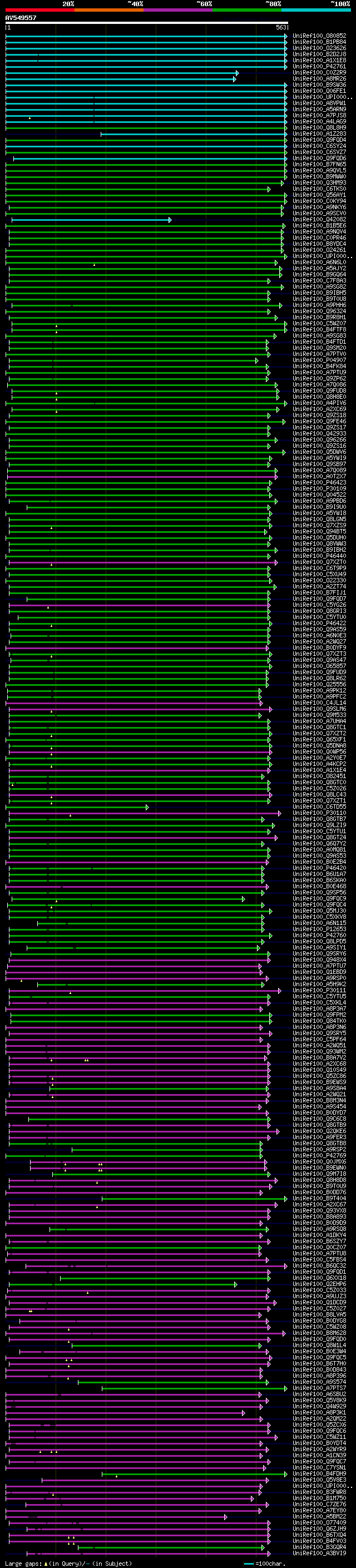This screenshot has width=356, height=1568.
Task: Select the UniRef100_Q5MJ30 label
Action: coord(319,911)
